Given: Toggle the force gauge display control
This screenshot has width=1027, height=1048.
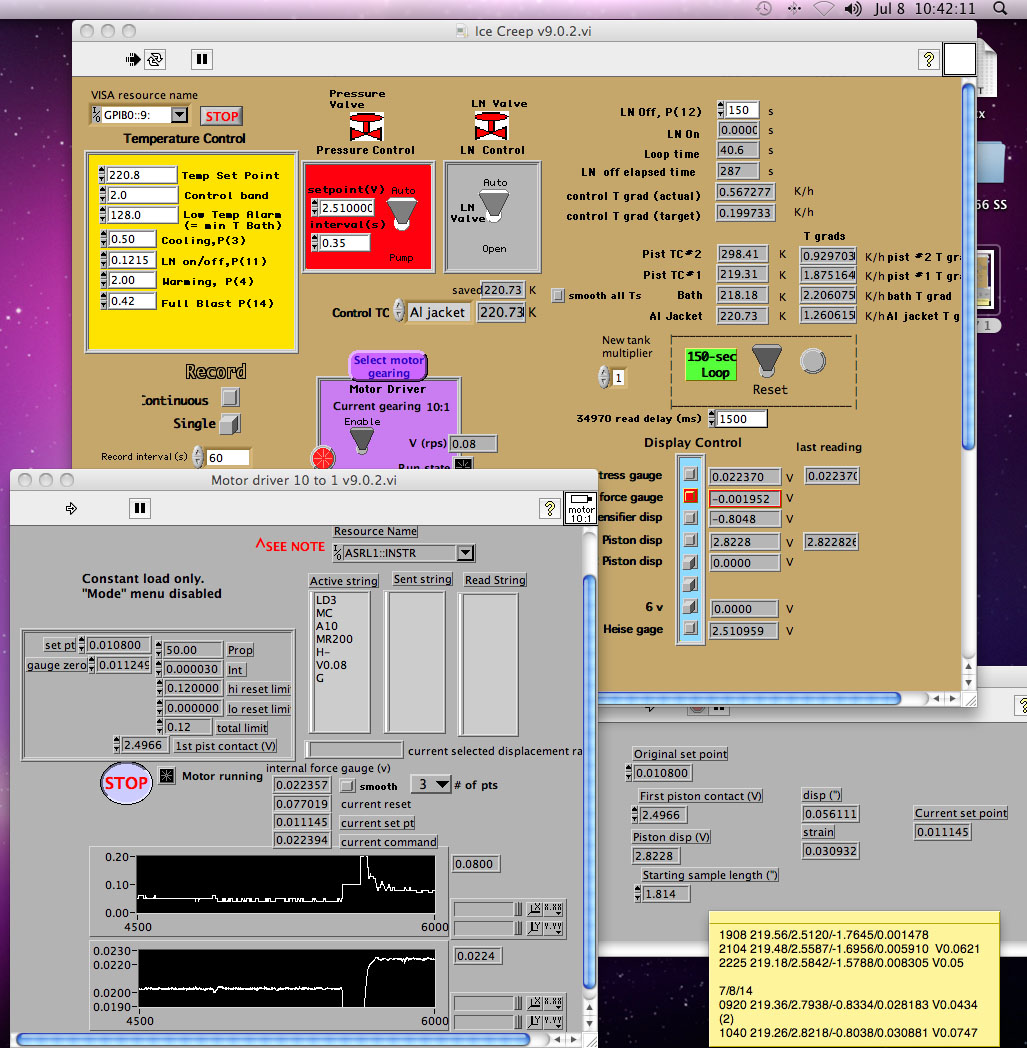Looking at the screenshot, I should (690, 497).
